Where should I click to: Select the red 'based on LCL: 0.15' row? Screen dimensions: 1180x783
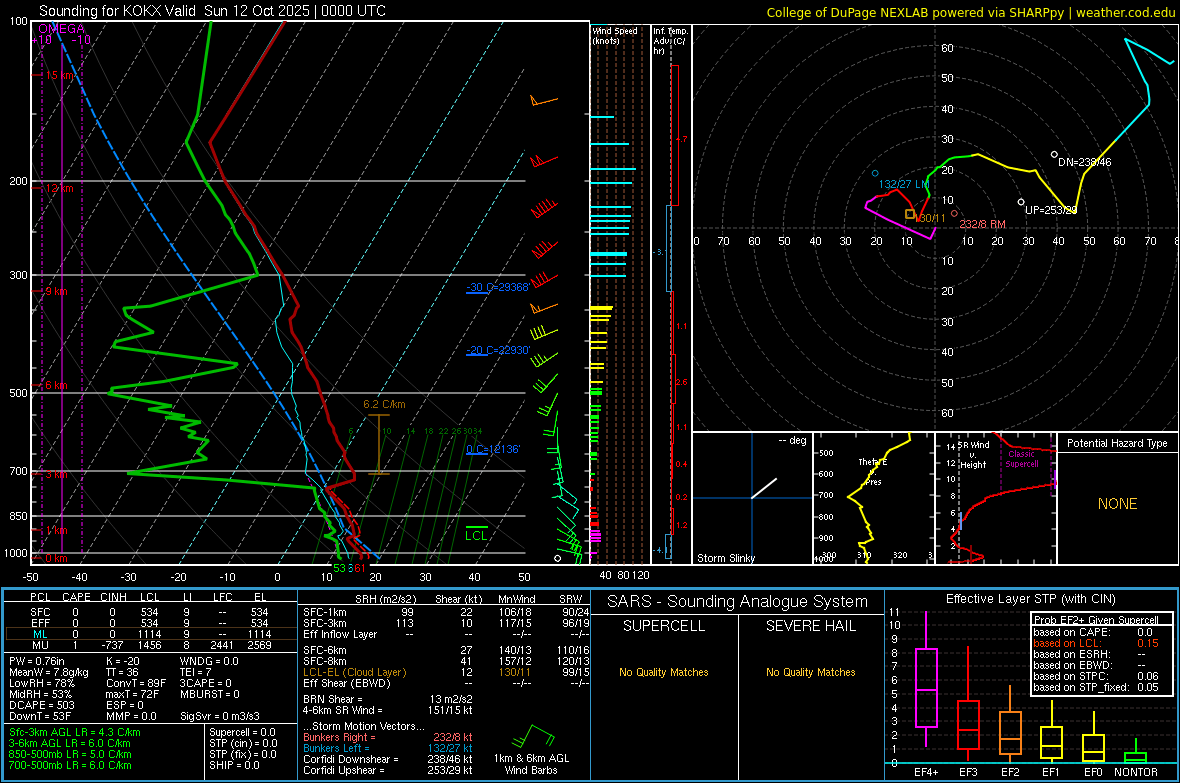pyautogui.click(x=1096, y=643)
